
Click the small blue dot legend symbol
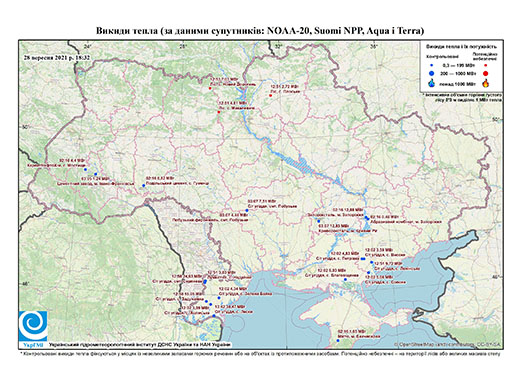(x=431, y=66)
